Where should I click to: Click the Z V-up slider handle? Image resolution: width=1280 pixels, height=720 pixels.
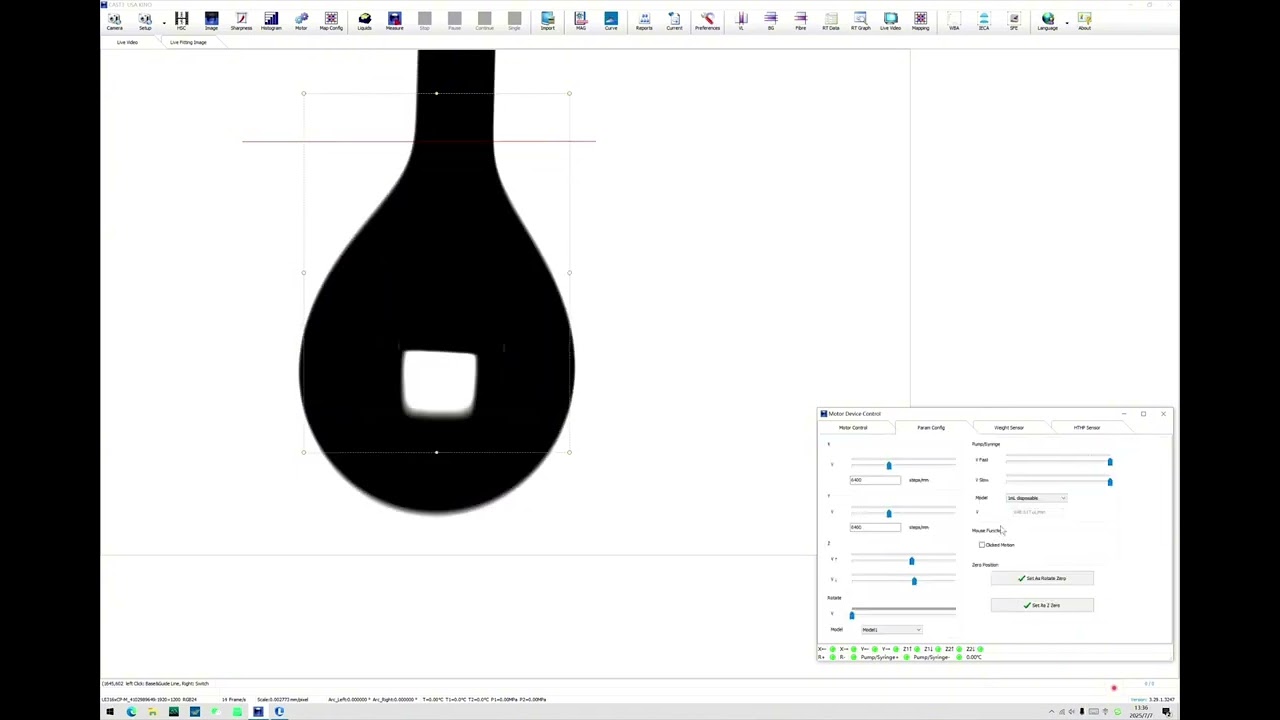(911, 561)
